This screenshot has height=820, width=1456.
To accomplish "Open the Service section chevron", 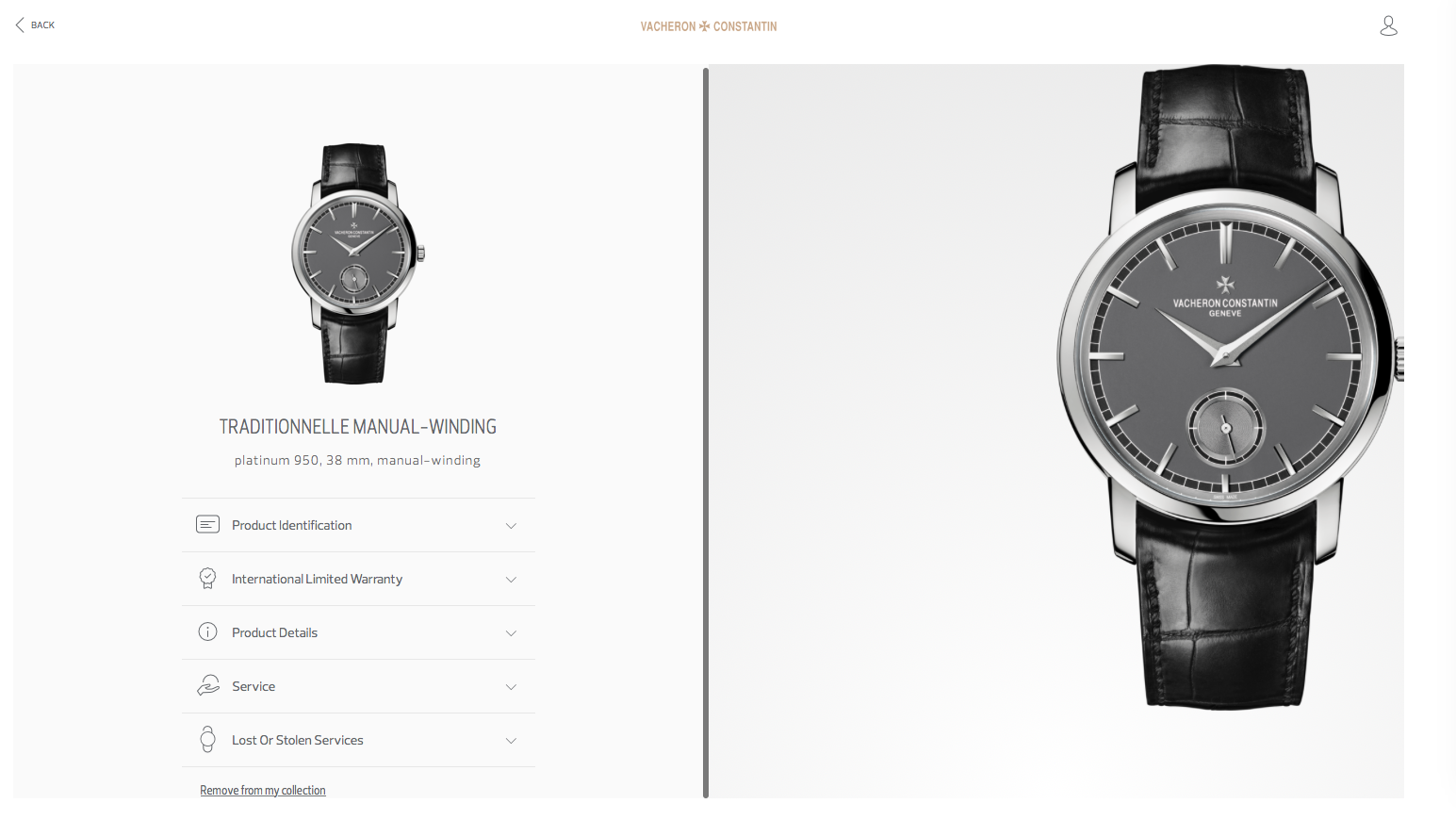I will click(x=511, y=687).
